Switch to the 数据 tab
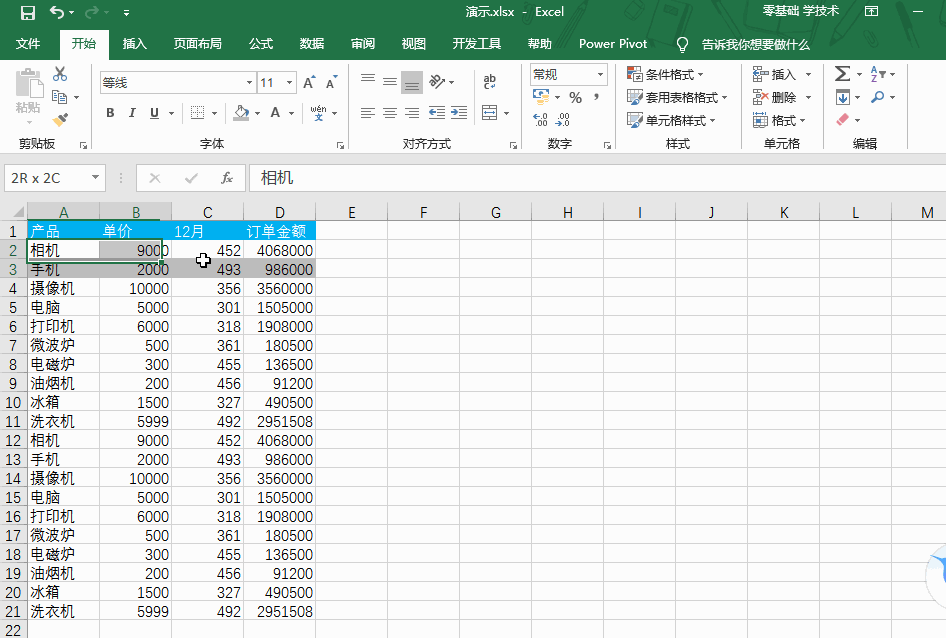946x638 pixels. point(312,43)
